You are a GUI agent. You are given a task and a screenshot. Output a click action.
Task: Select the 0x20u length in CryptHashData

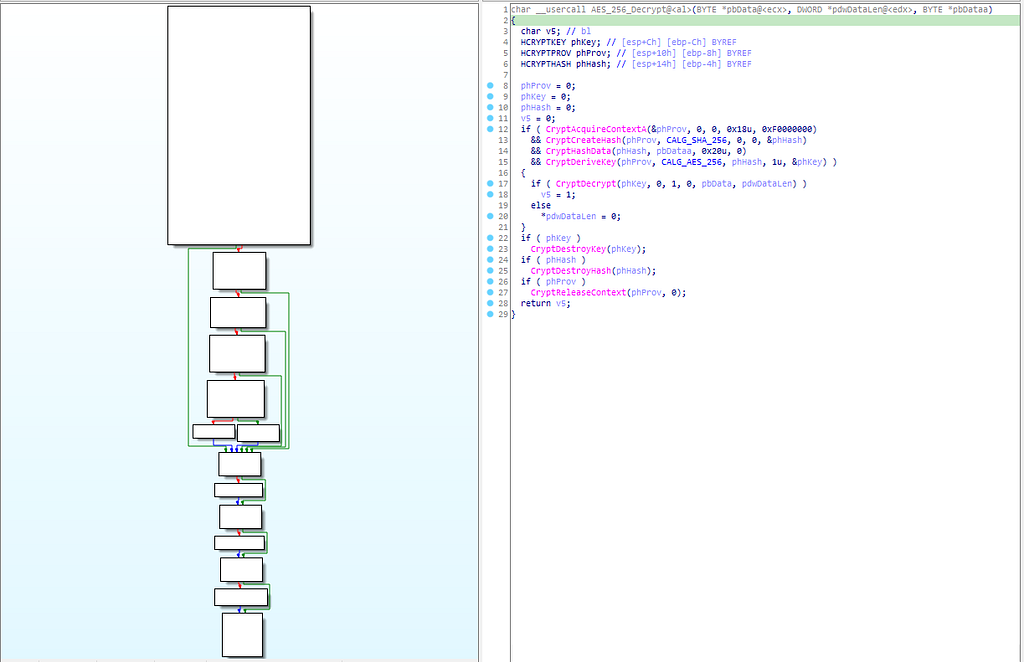tap(714, 151)
